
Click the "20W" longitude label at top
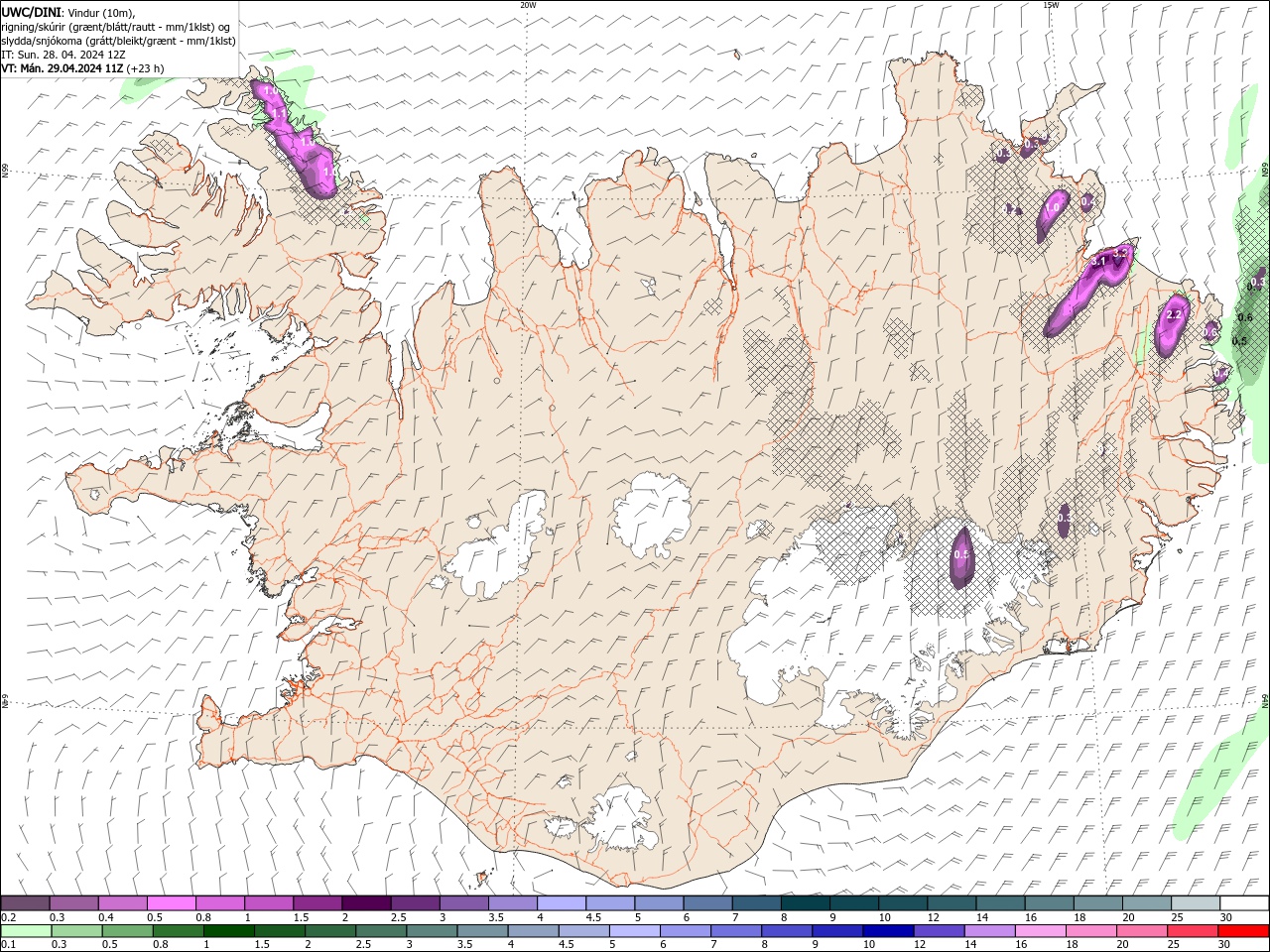point(528,5)
